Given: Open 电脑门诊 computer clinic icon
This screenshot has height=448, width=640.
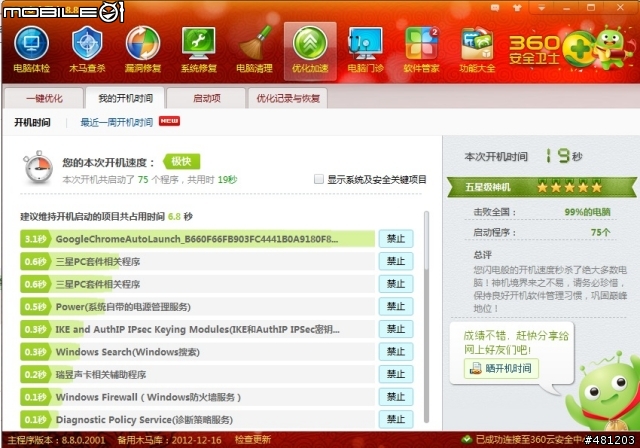Looking at the screenshot, I should (366, 50).
